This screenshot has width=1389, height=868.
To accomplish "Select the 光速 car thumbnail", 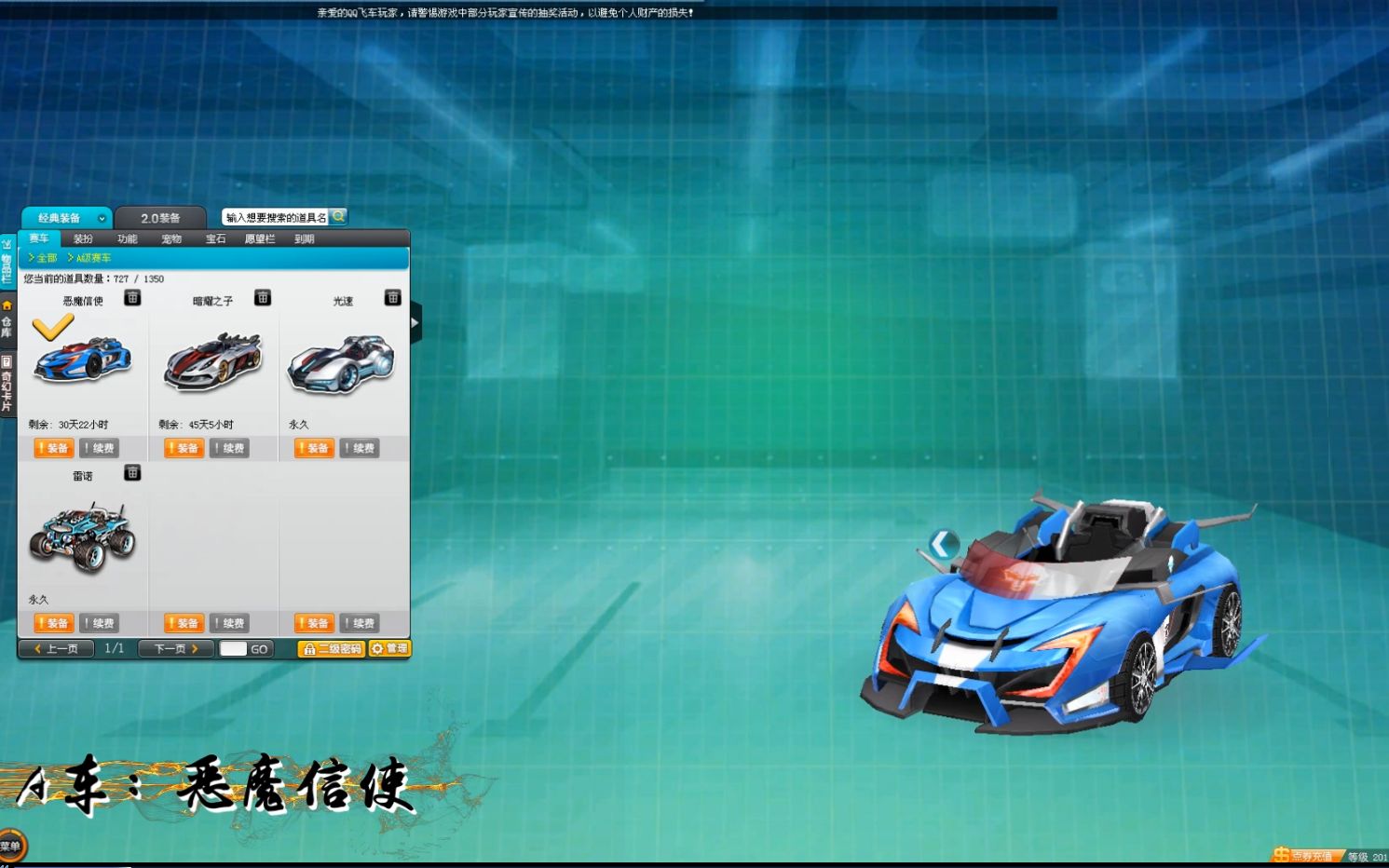I will click(x=342, y=362).
